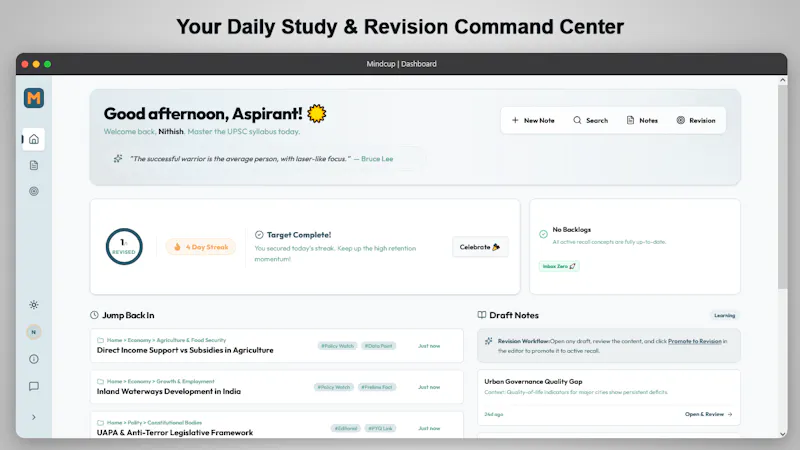The image size is (800, 450).
Task: Click the No Backlogs check icon
Action: [x=543, y=234]
